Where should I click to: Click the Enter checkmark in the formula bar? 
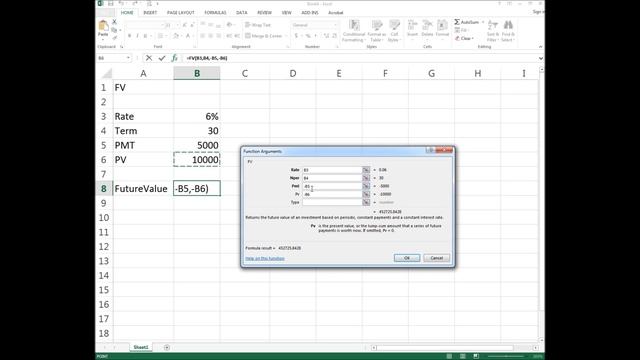162,58
